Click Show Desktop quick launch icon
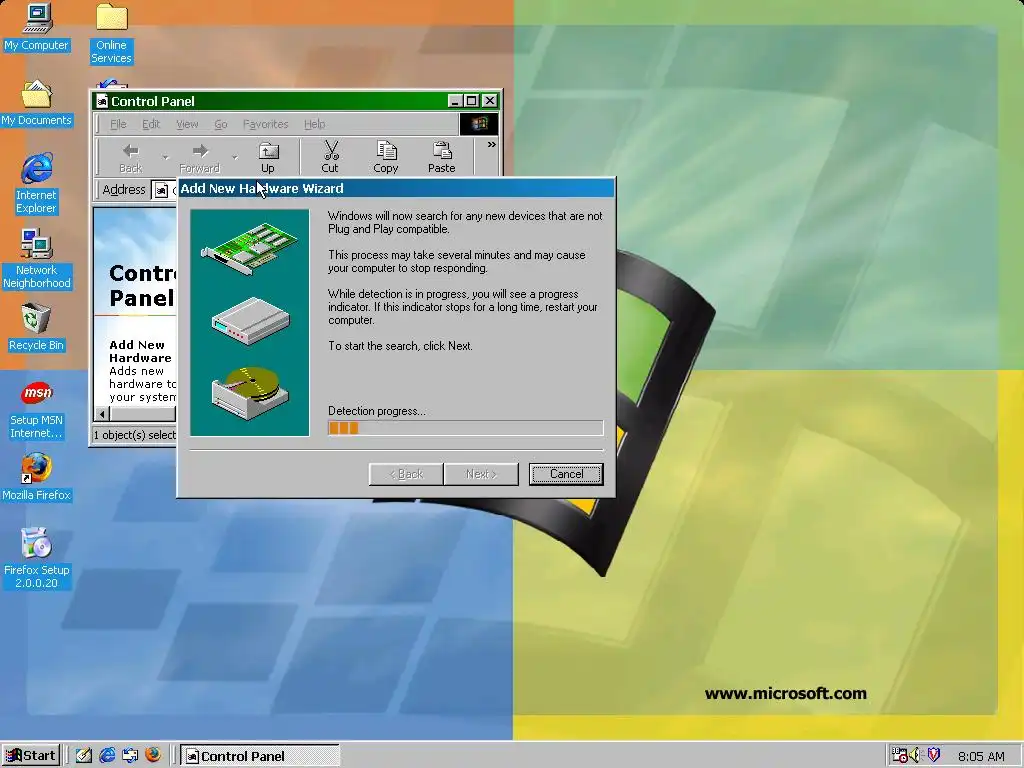 point(84,756)
